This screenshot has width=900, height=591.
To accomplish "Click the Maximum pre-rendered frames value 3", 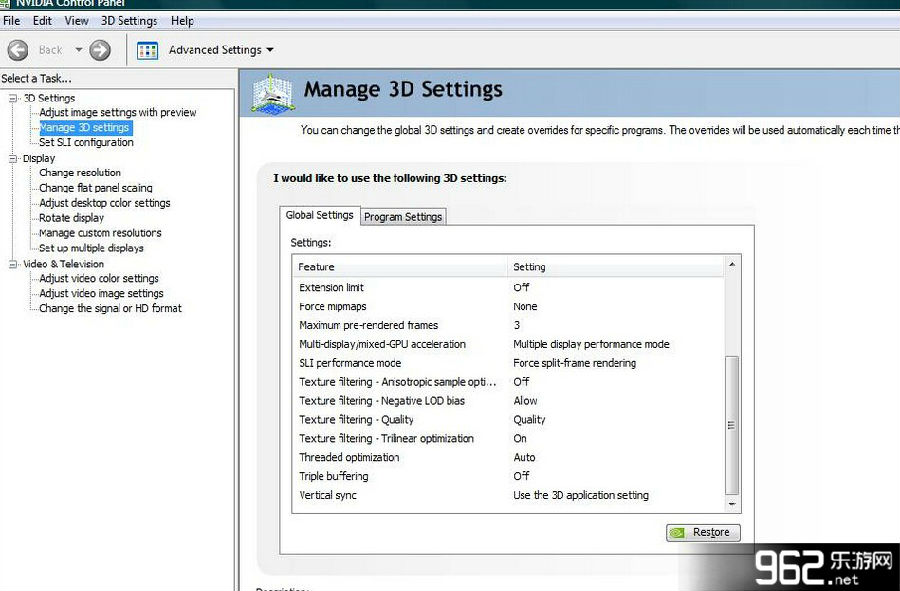I will click(517, 325).
